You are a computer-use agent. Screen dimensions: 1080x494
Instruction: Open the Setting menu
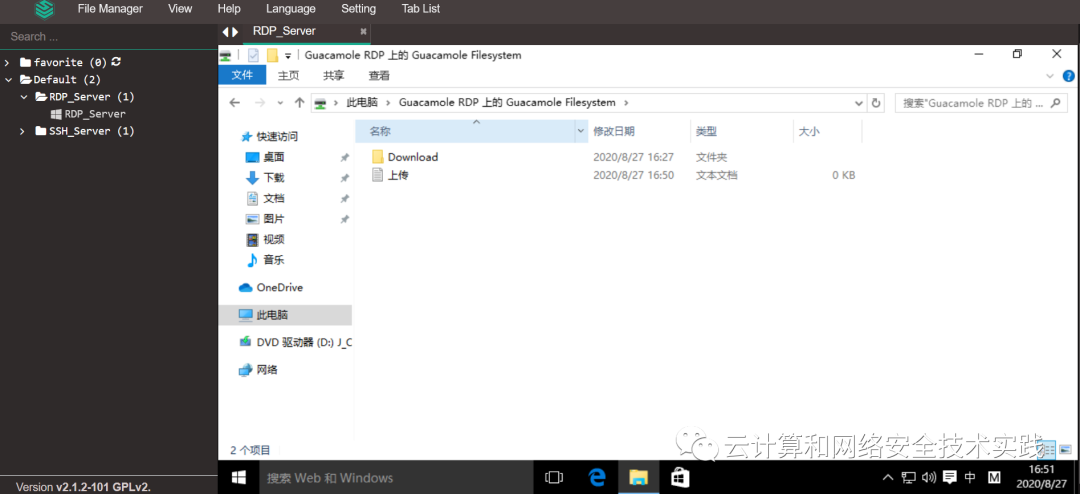358,9
